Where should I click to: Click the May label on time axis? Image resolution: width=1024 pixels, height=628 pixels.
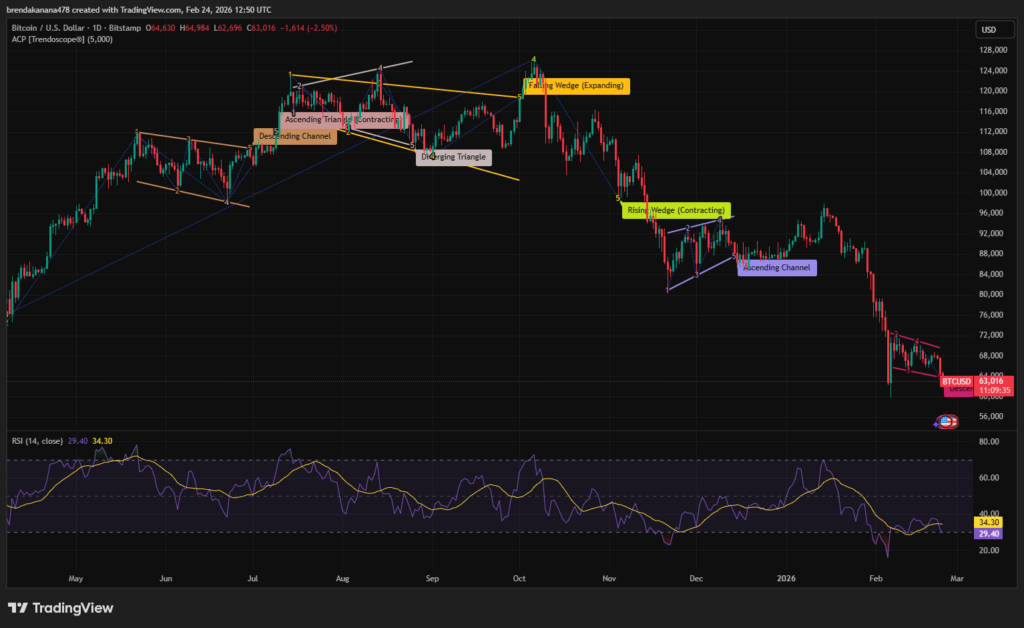pyautogui.click(x=76, y=578)
